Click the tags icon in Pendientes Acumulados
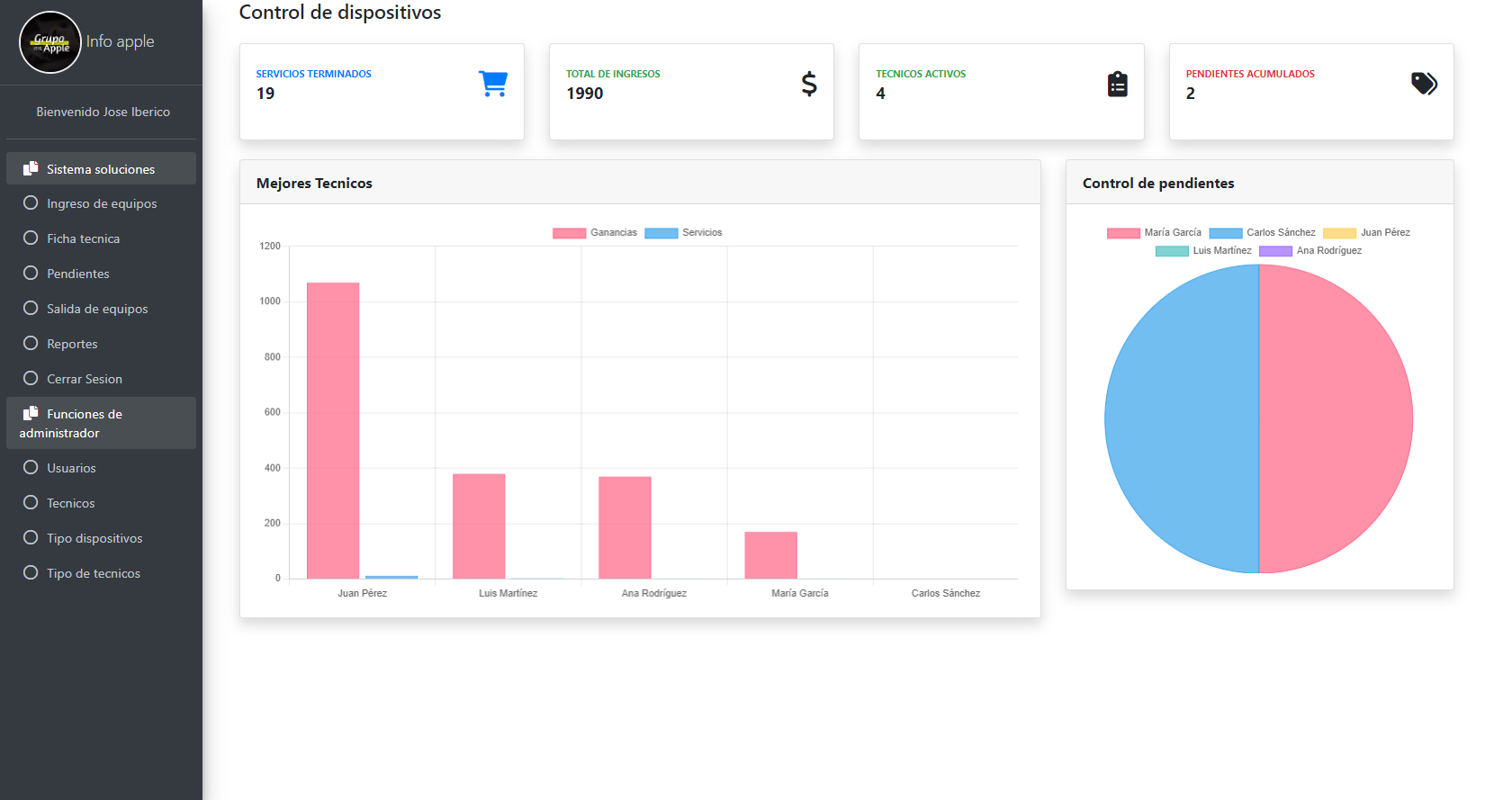The image size is (1512, 800). tap(1424, 84)
